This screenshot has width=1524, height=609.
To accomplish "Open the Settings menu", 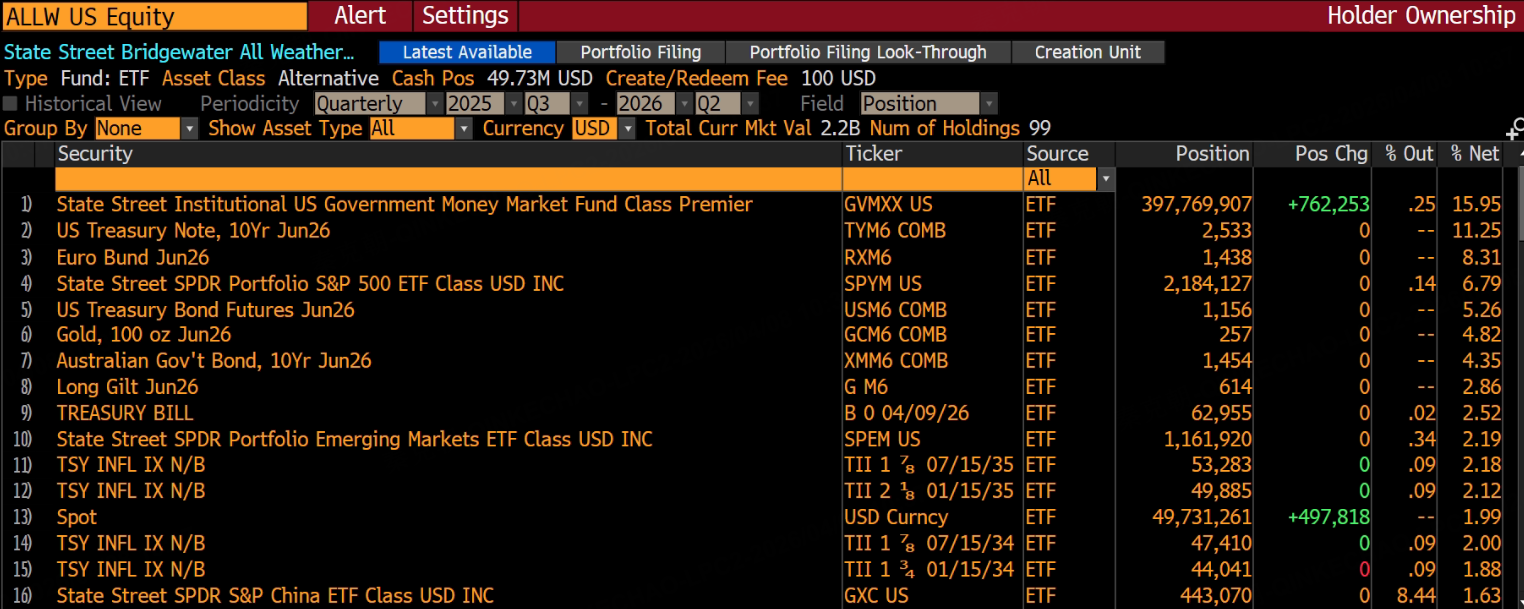I will (x=465, y=16).
